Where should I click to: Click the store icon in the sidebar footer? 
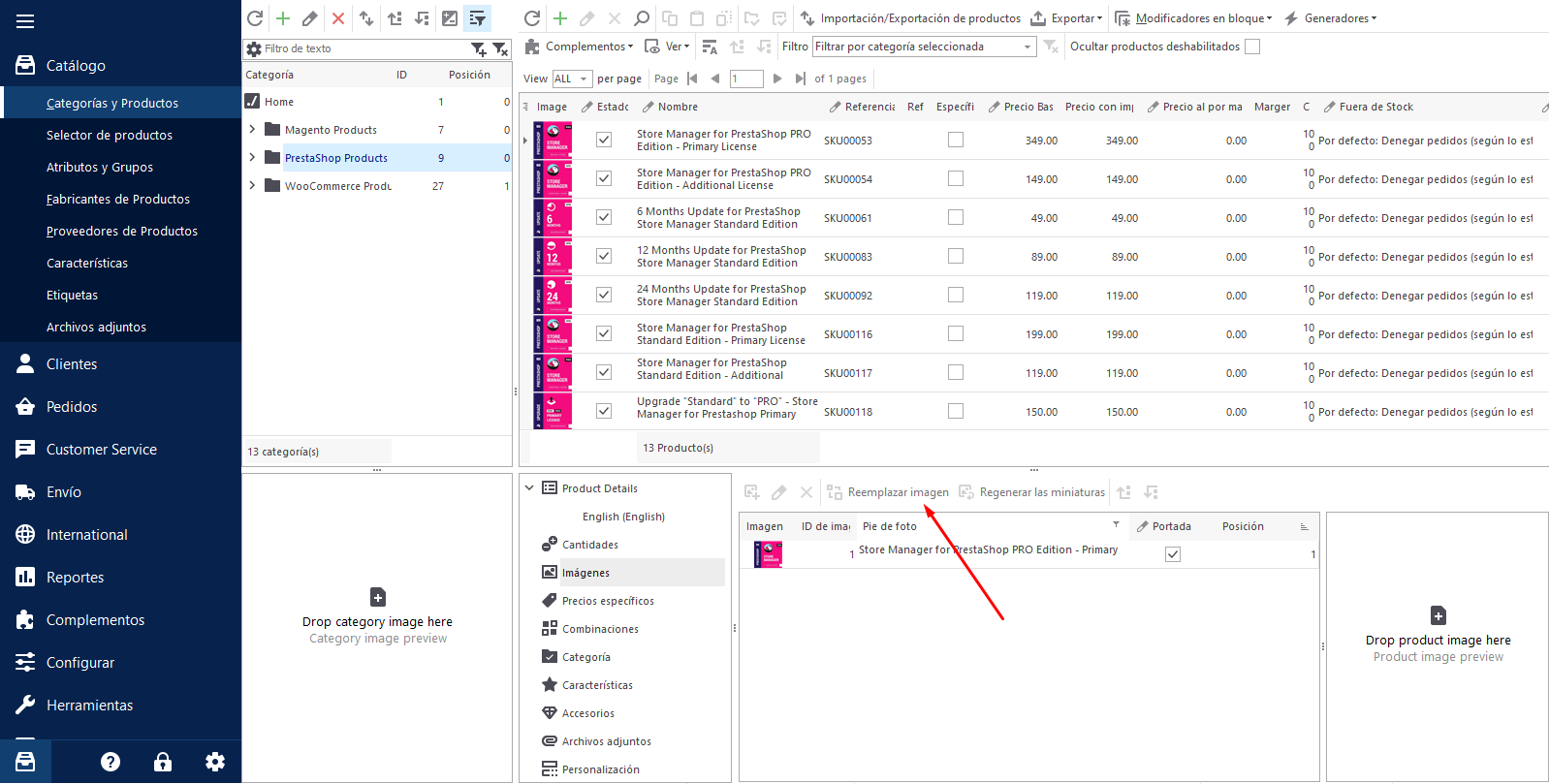(x=25, y=762)
